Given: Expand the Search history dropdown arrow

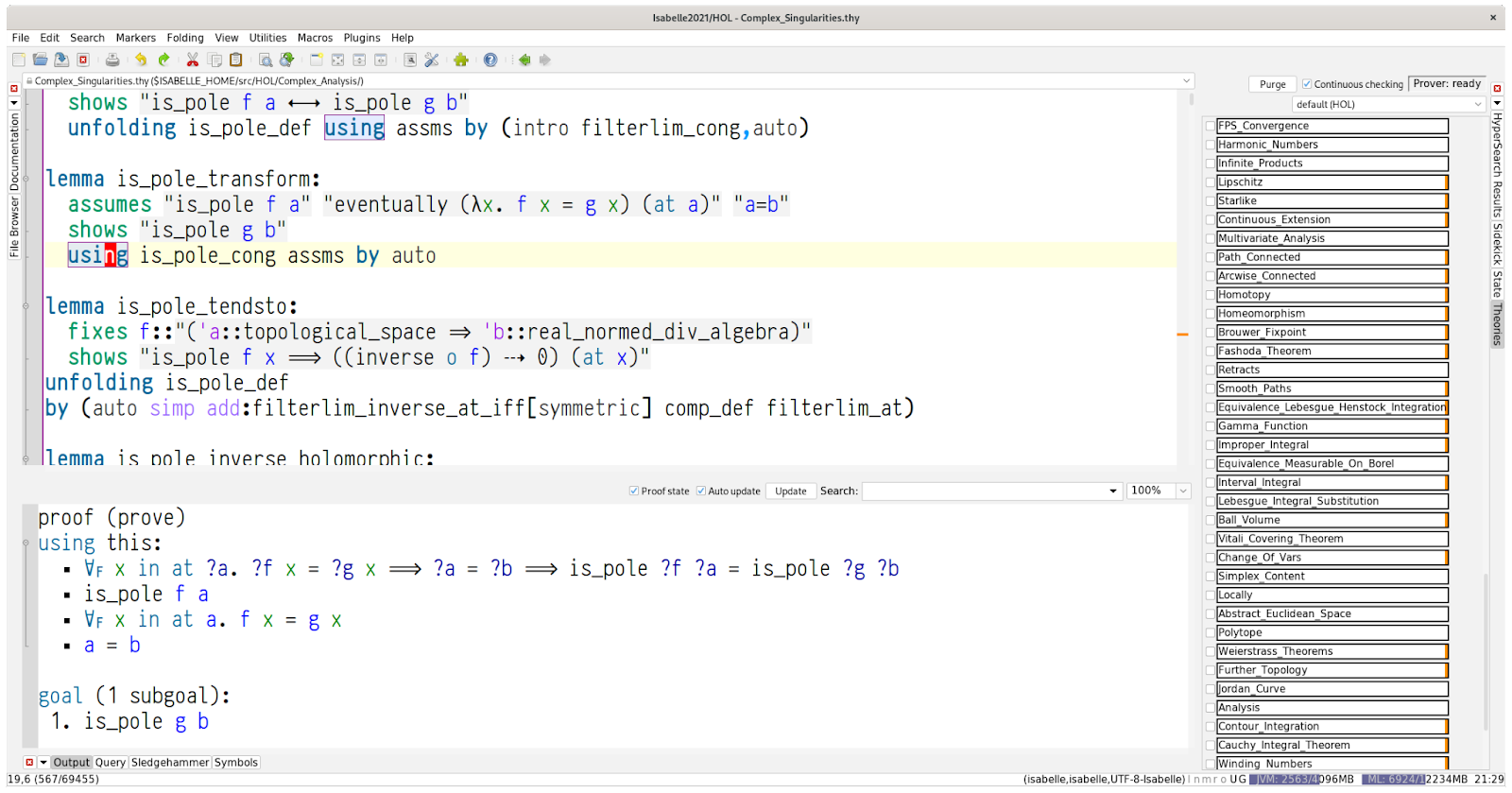Looking at the screenshot, I should (x=1112, y=491).
